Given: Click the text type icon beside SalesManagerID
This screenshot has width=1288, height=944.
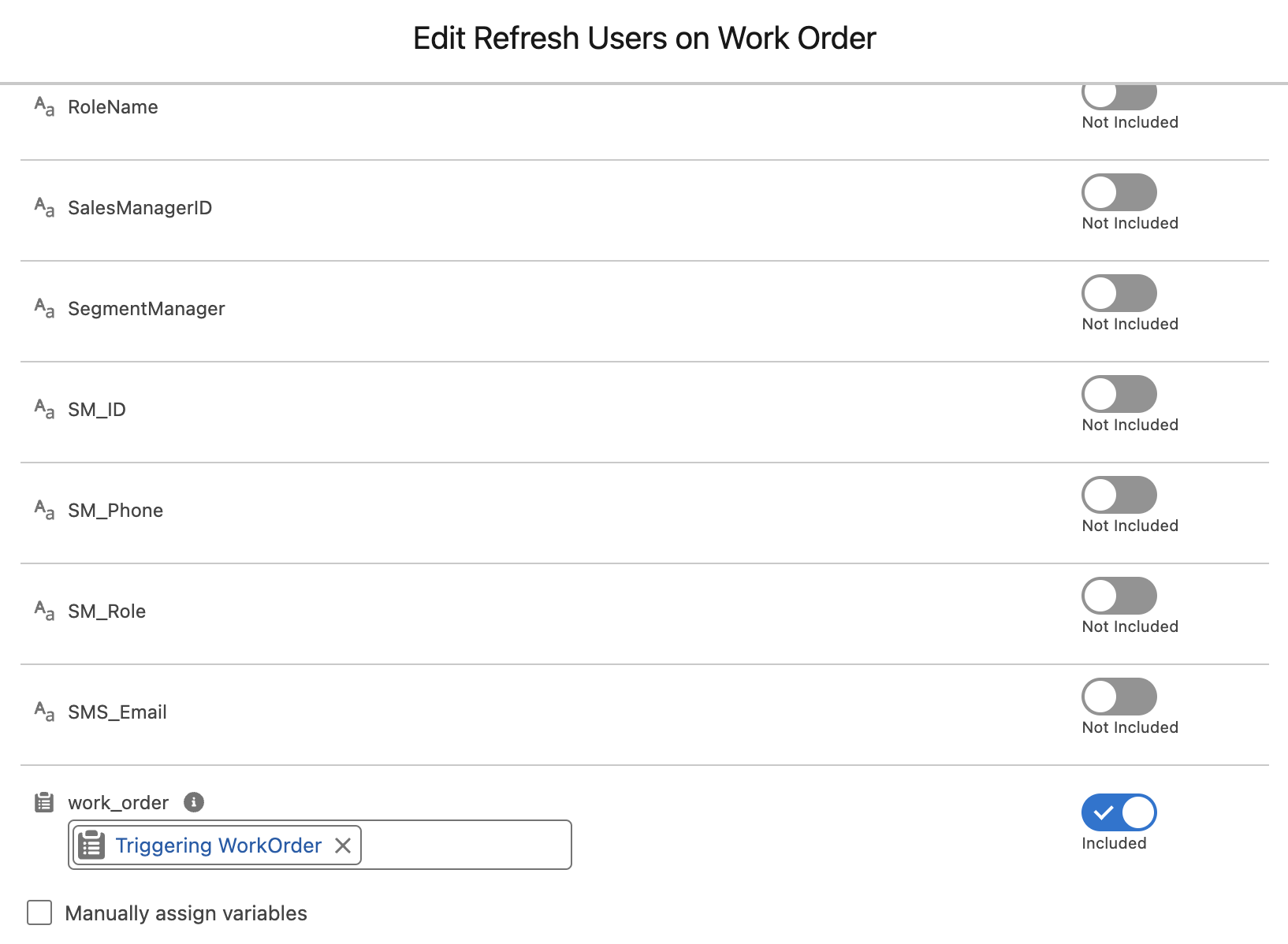Looking at the screenshot, I should click(43, 206).
